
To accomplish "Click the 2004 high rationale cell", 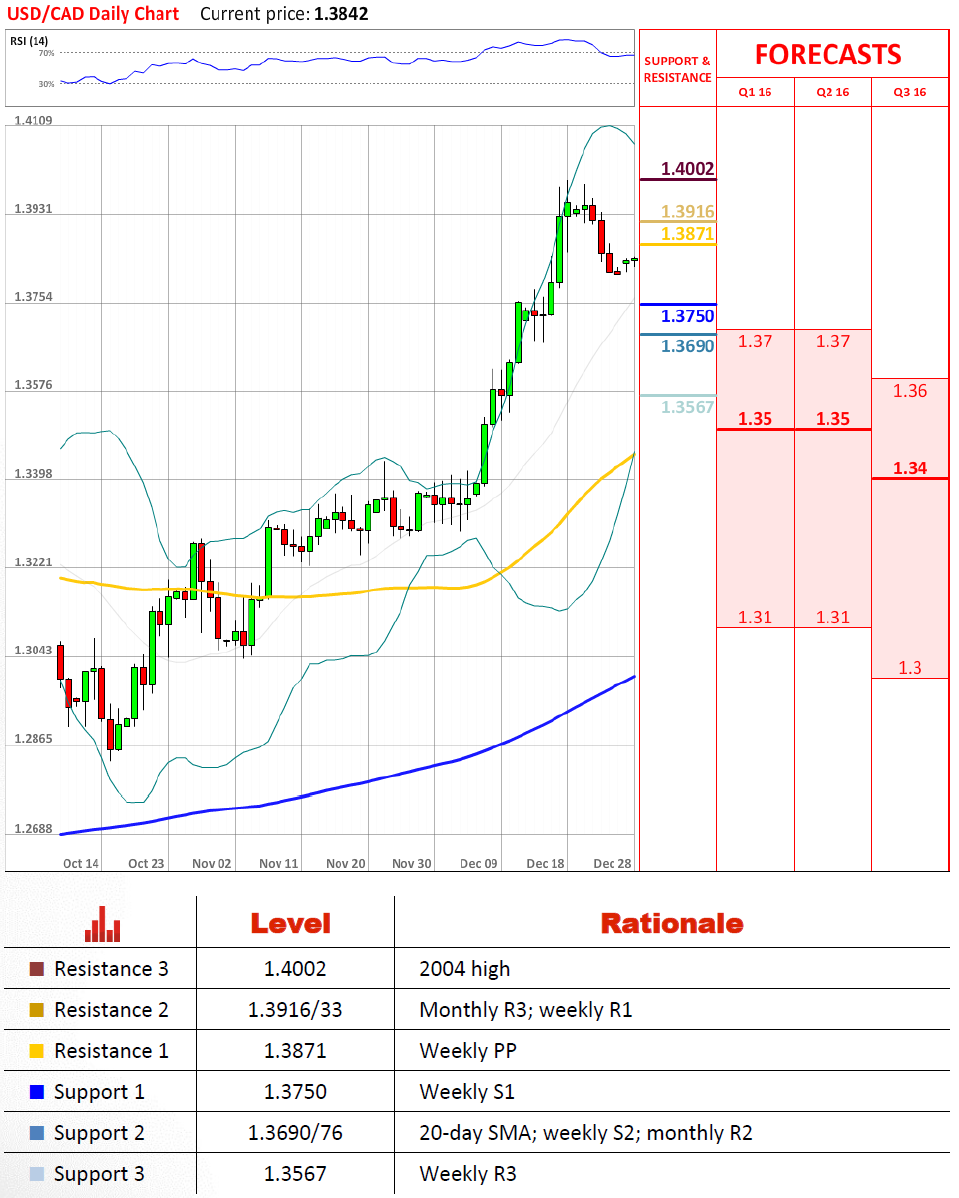I will coord(465,970).
